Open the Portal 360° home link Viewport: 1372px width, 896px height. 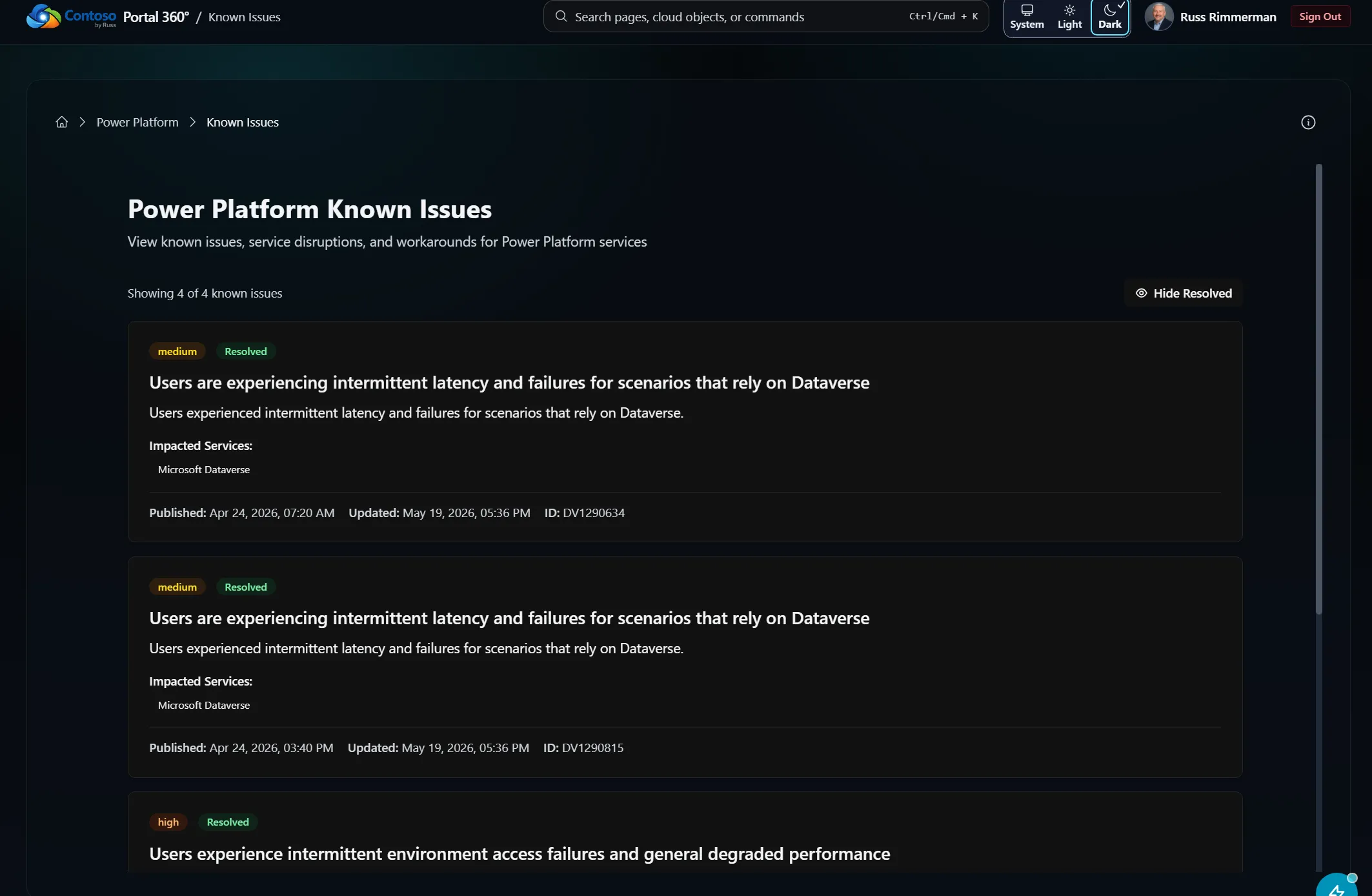(x=156, y=17)
